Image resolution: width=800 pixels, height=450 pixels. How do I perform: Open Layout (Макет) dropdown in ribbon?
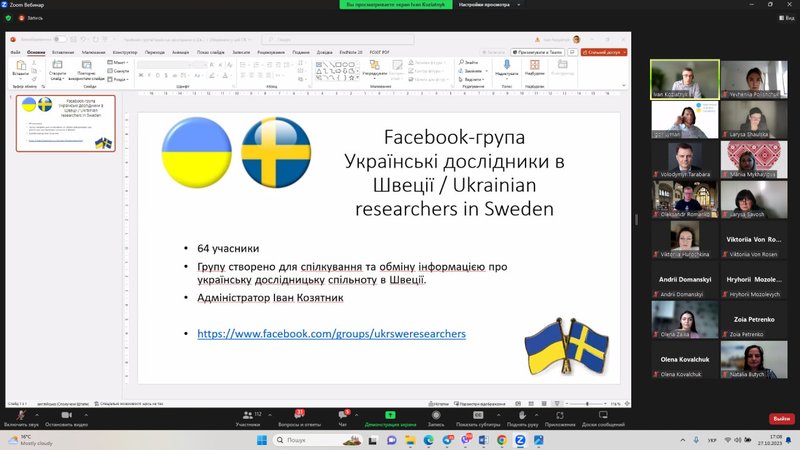click(x=118, y=62)
